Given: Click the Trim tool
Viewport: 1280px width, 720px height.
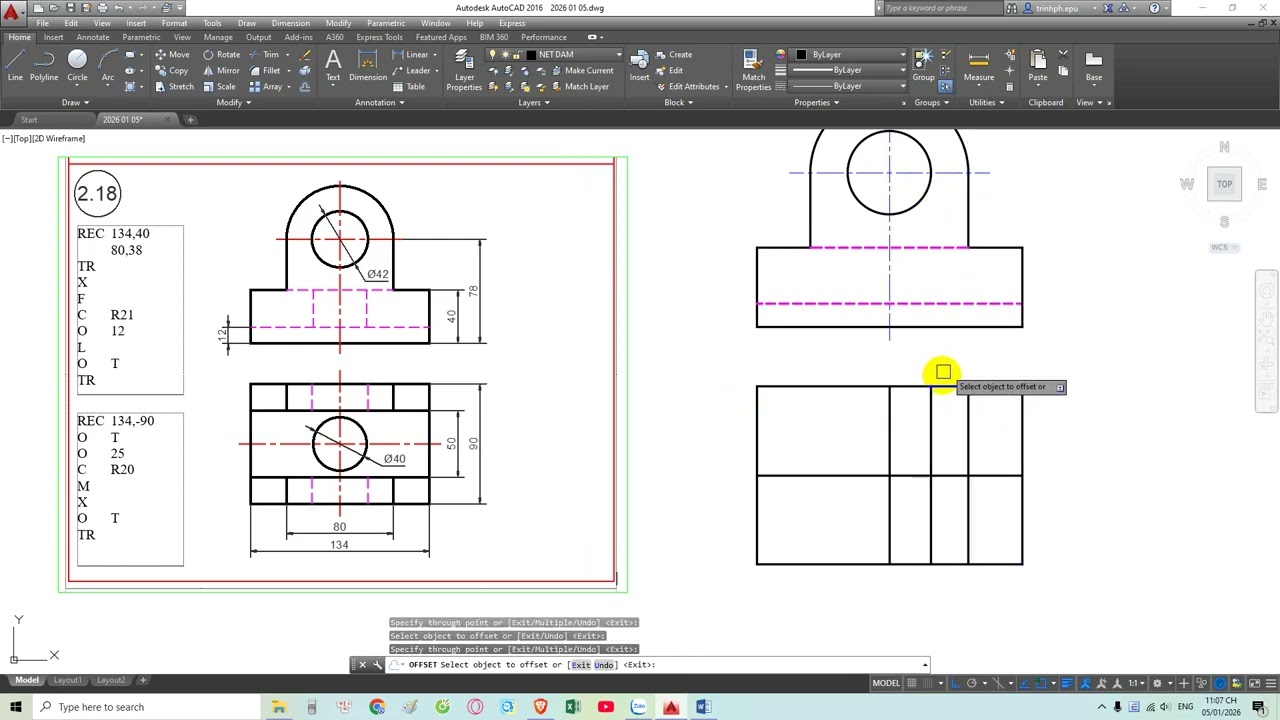Looking at the screenshot, I should point(265,55).
